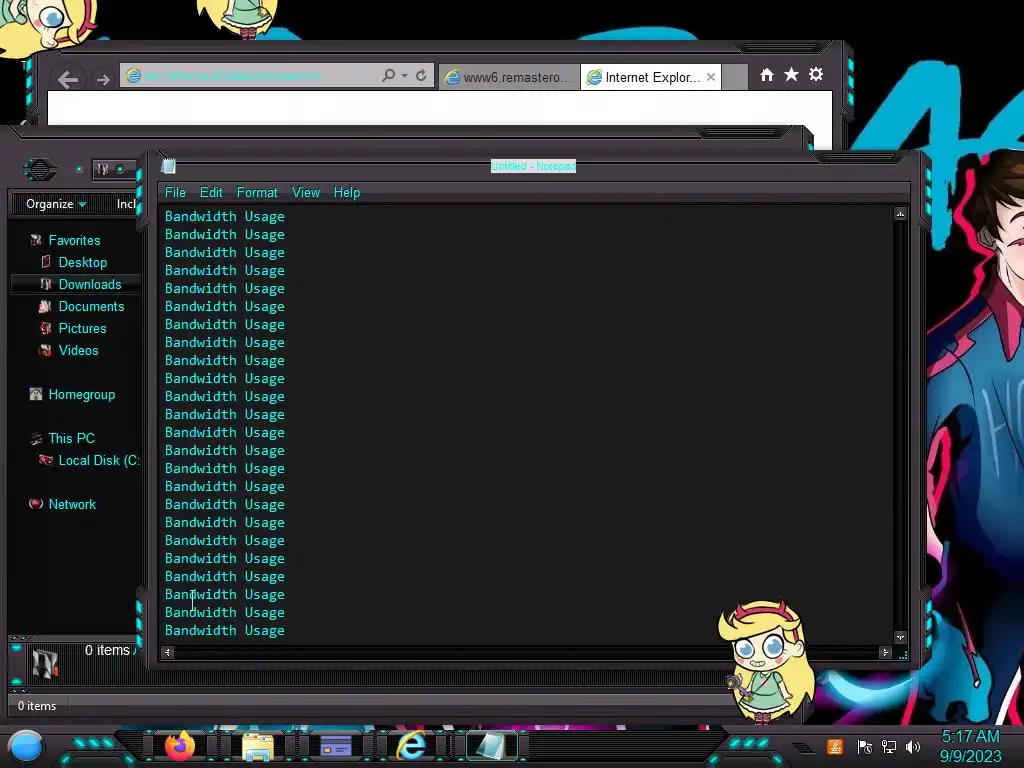The width and height of the screenshot is (1024, 768).
Task: Launch Firefox from the taskbar
Action: click(180, 746)
